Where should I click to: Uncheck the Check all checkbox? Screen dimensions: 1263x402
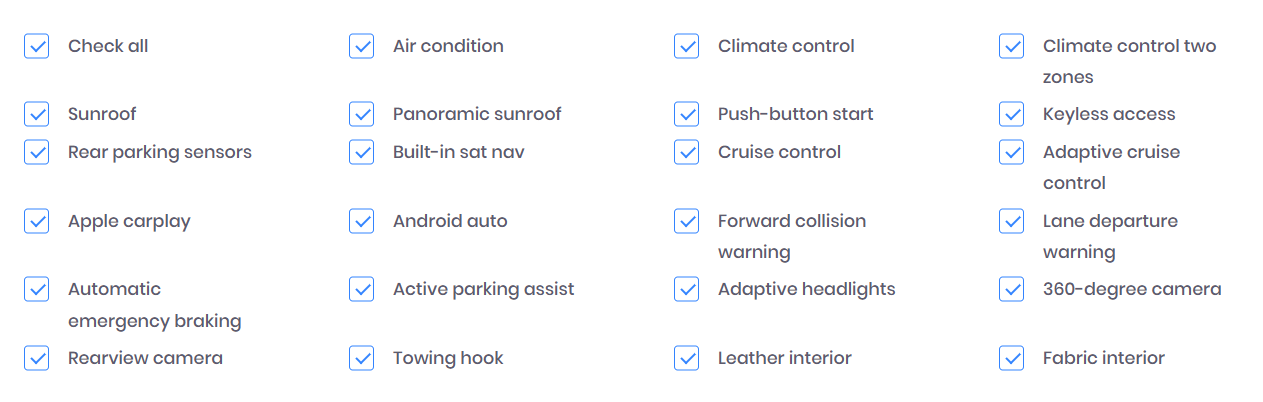[x=37, y=46]
